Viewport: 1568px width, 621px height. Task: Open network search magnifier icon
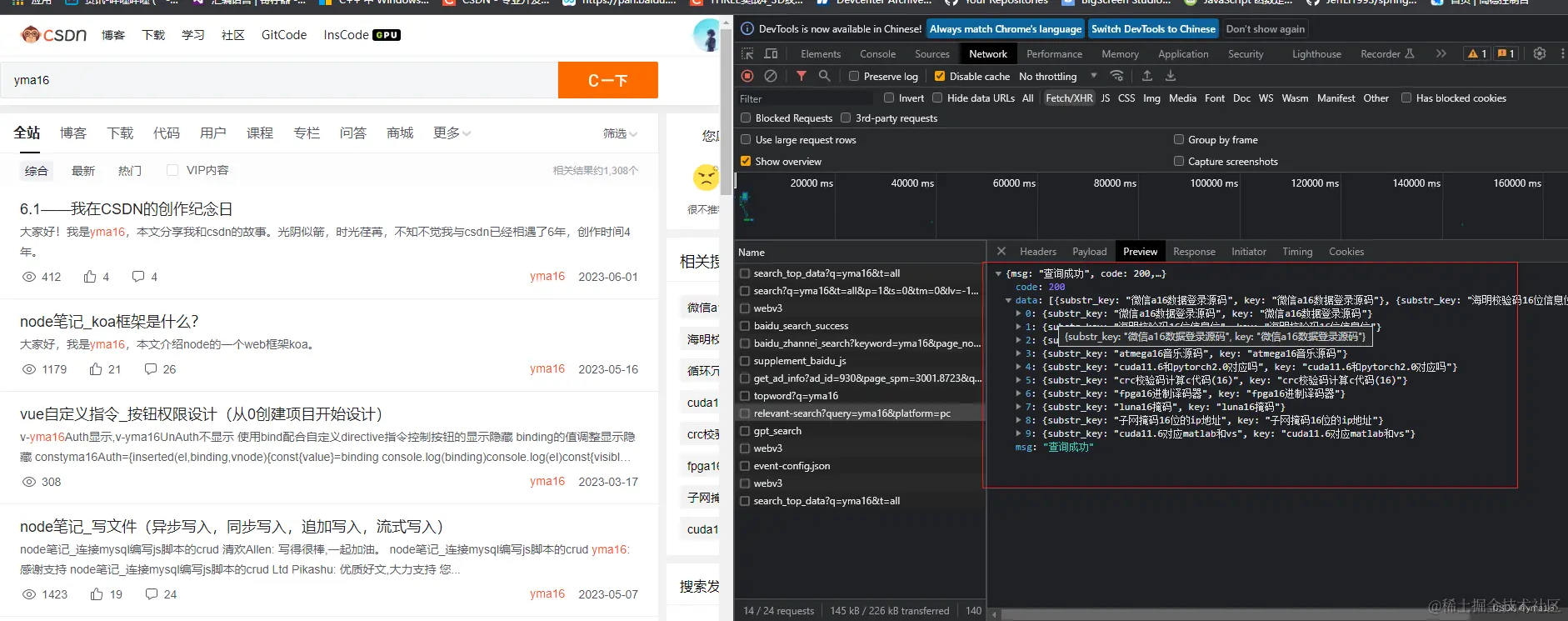pos(824,76)
